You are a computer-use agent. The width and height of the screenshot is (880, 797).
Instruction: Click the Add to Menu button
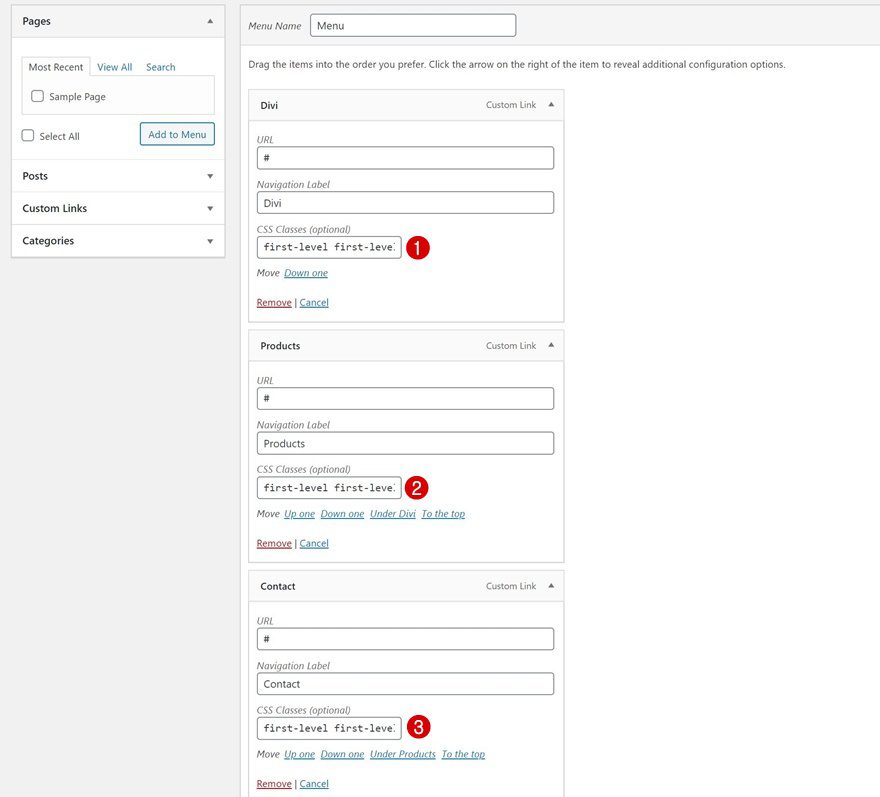coord(176,133)
